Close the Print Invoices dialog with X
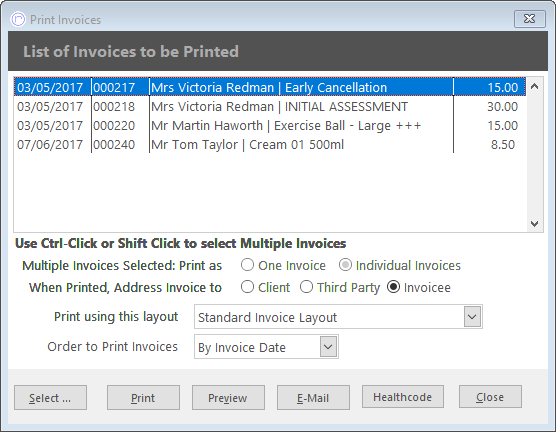 (529, 19)
